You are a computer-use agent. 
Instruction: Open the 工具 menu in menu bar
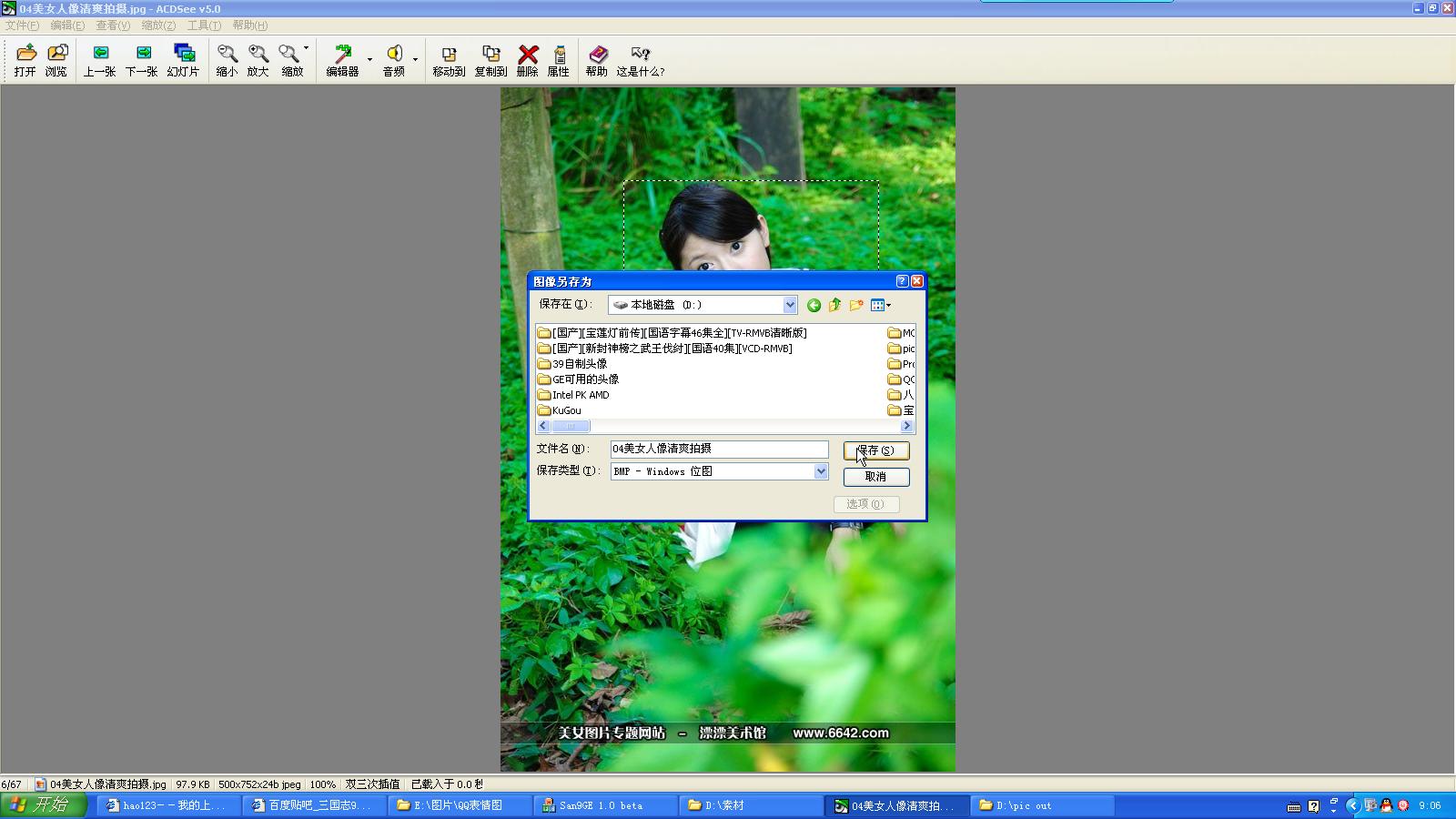(204, 25)
